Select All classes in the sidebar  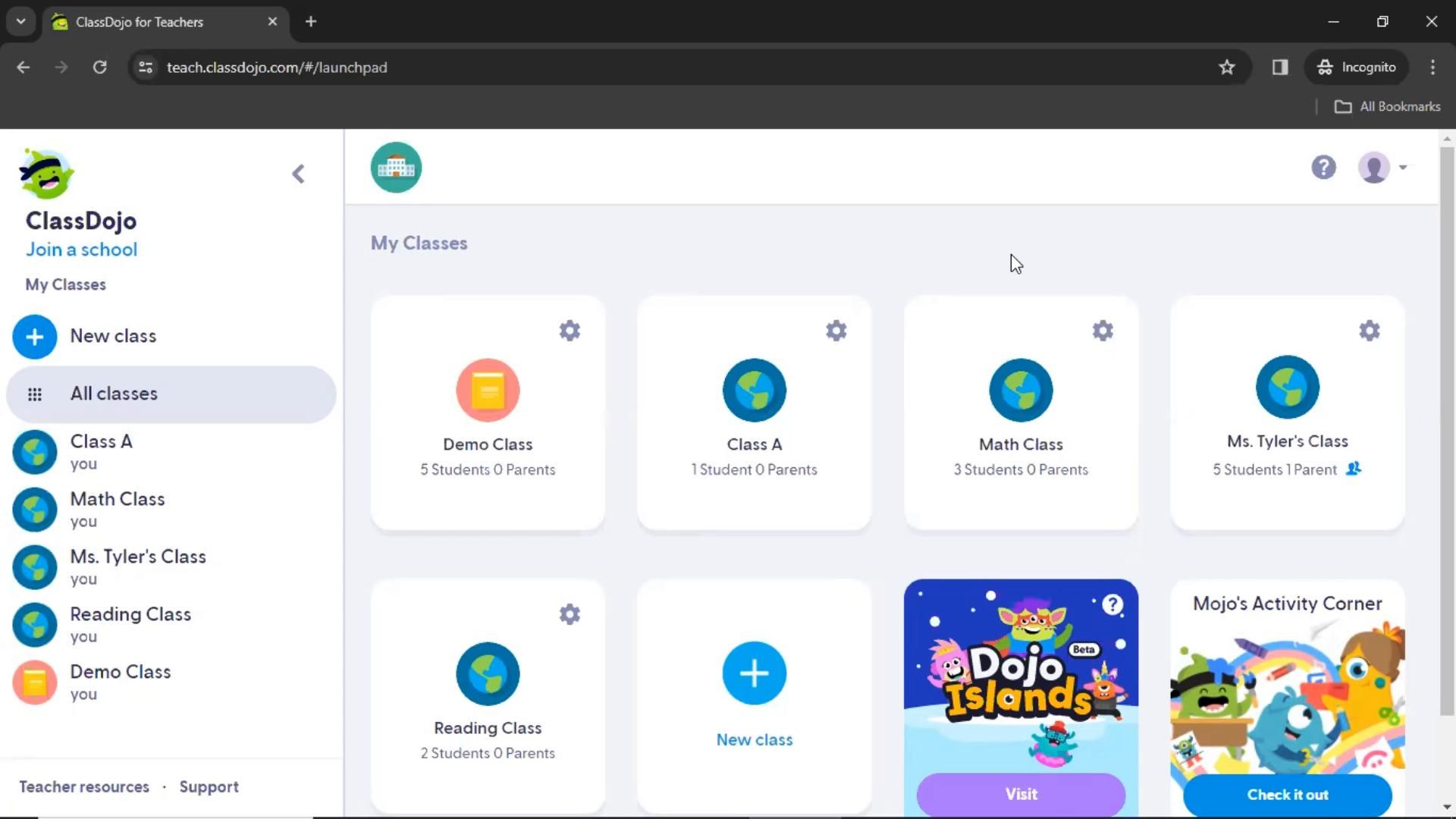[171, 394]
